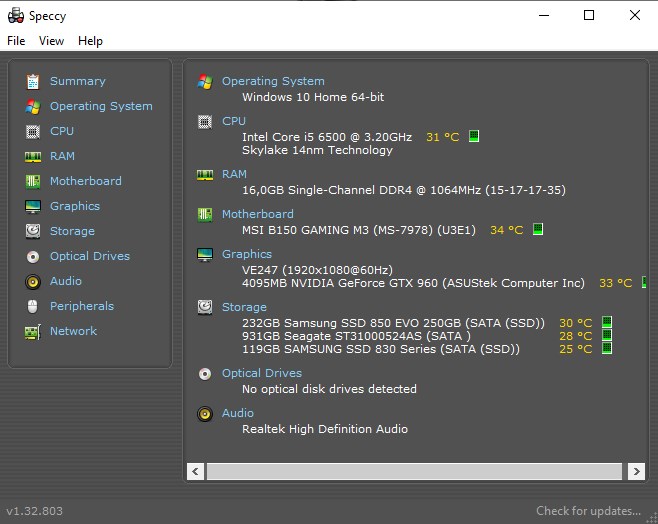Click the Optical Drives disc icon in sidebar

click(x=33, y=256)
